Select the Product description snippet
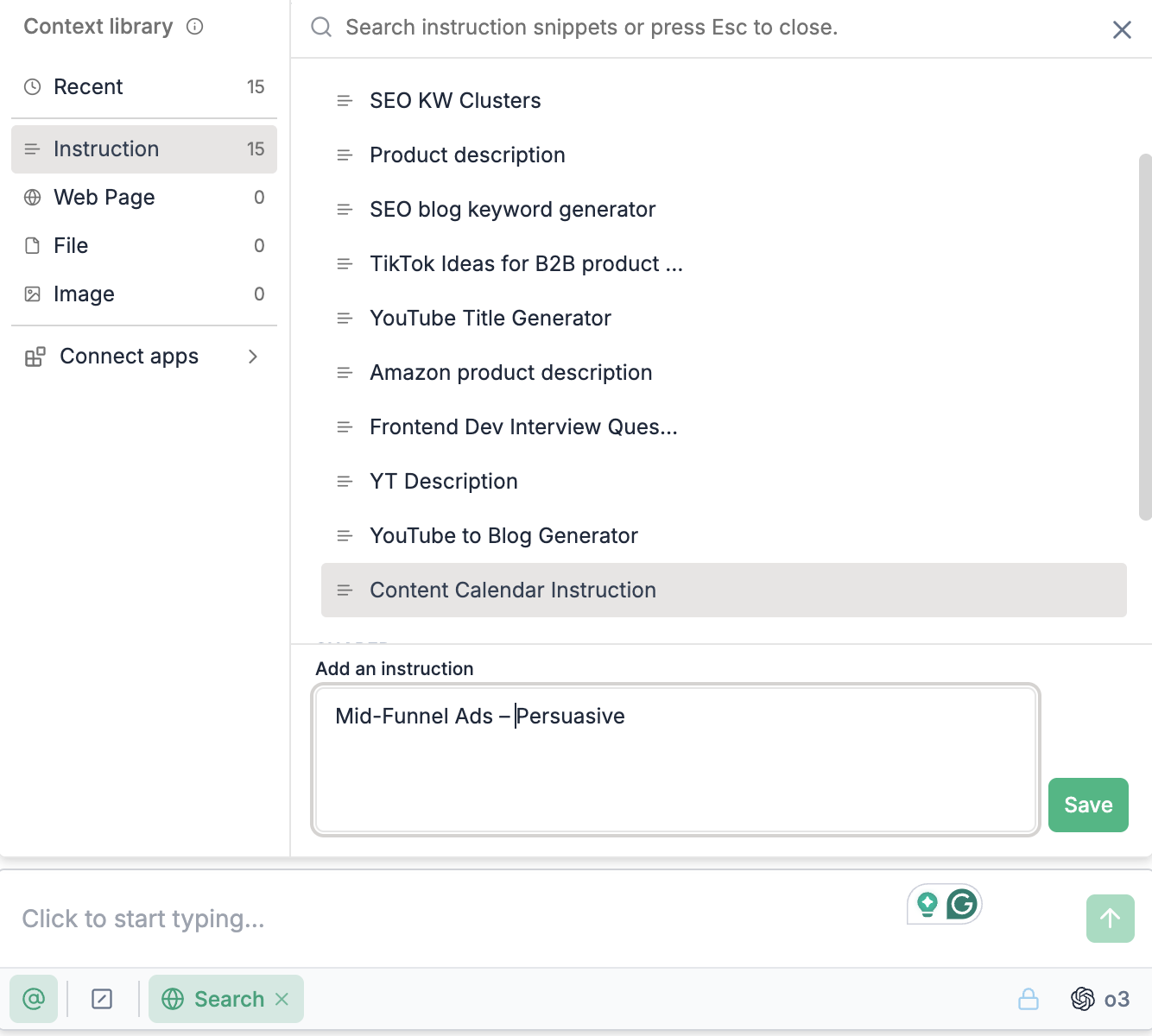The image size is (1152, 1036). point(724,155)
